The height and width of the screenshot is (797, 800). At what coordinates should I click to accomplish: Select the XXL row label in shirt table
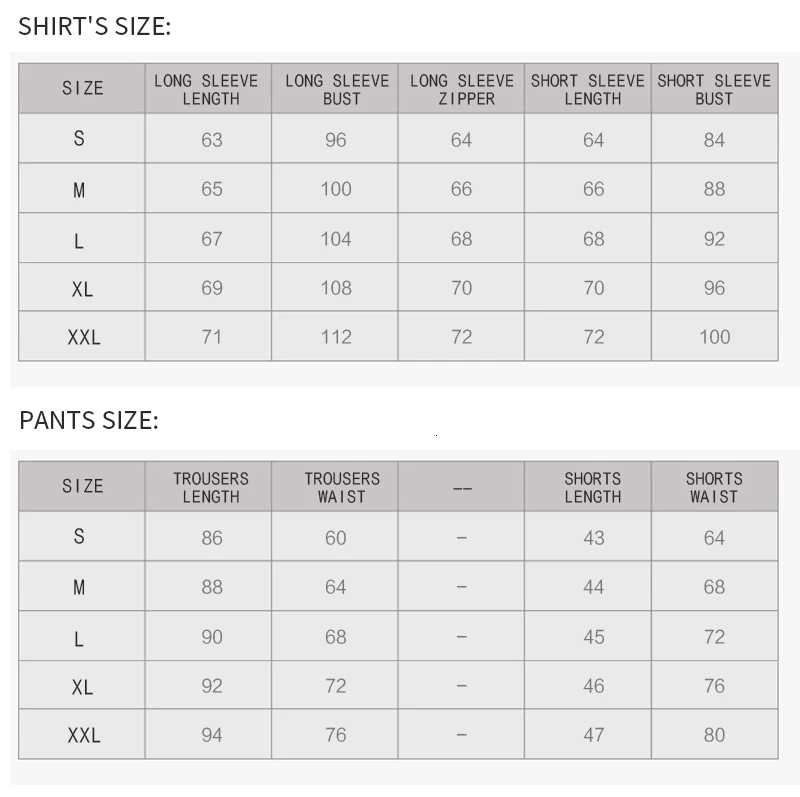point(84,337)
